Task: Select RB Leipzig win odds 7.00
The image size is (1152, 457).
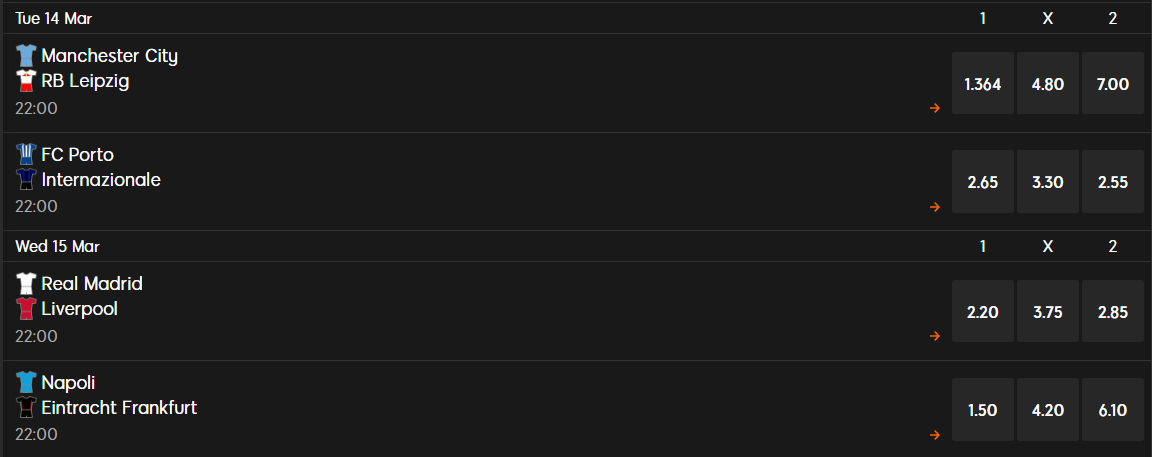Action: coord(1113,83)
